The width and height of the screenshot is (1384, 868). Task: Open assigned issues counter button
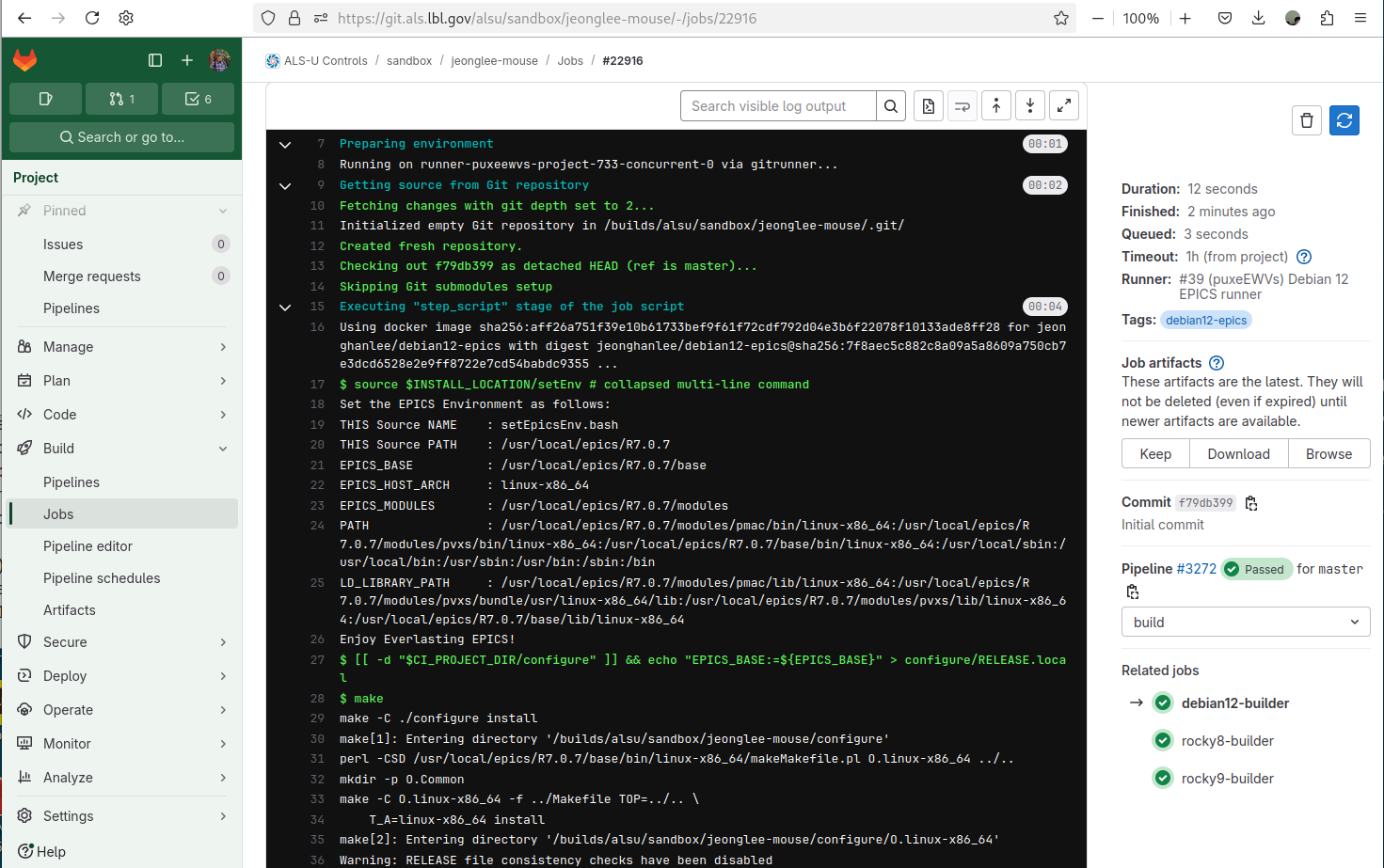45,99
